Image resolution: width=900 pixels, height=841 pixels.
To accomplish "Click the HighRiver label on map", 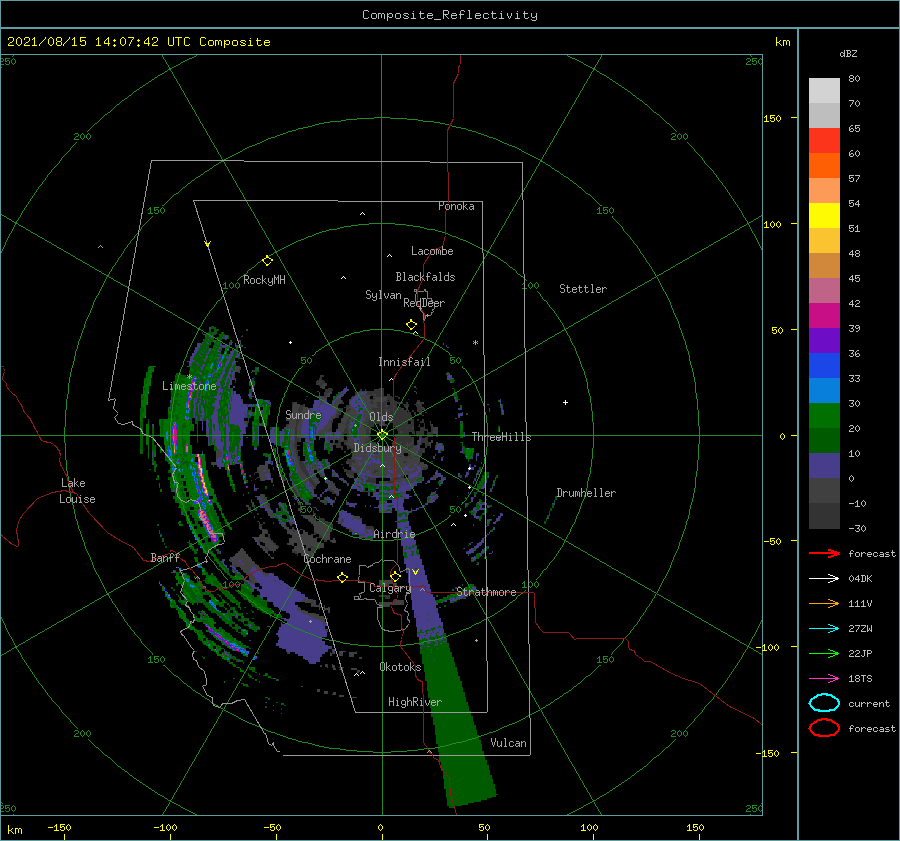I will click(415, 702).
